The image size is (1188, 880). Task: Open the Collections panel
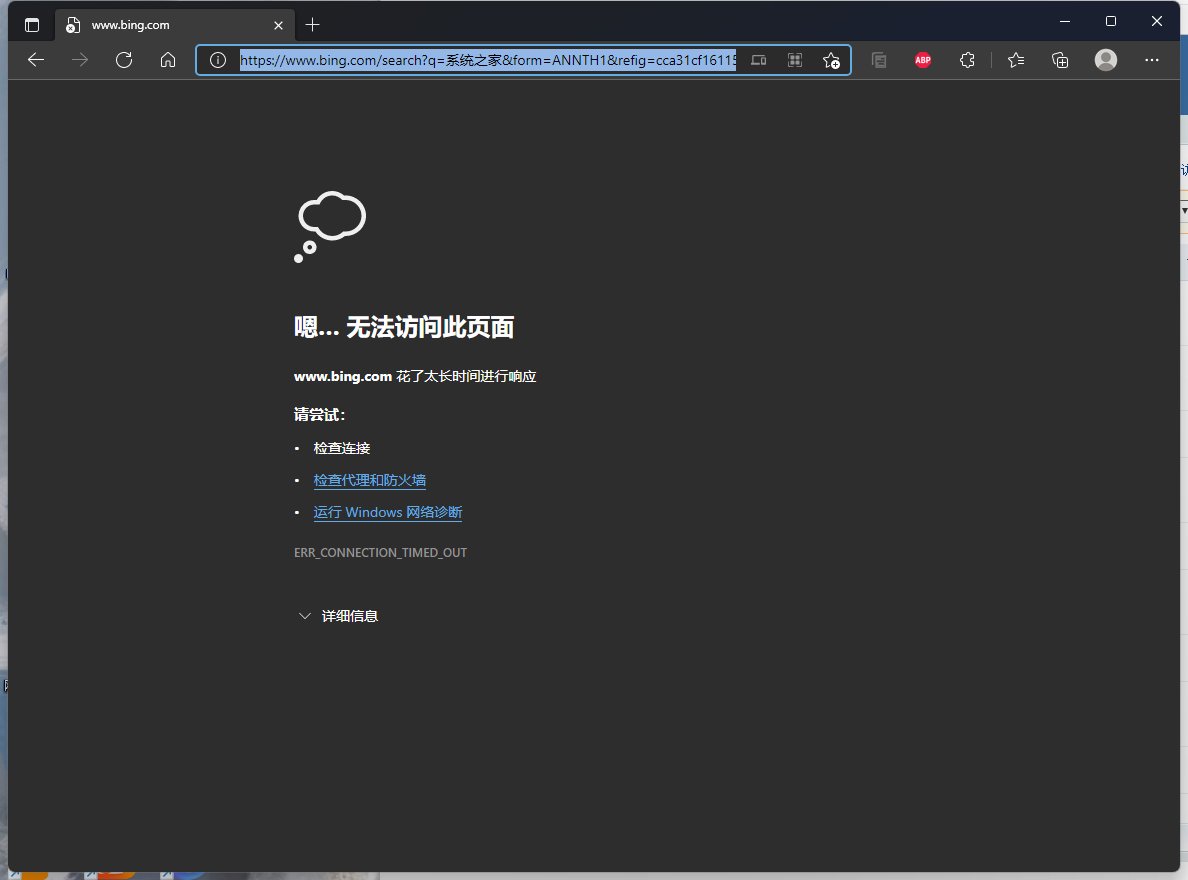[x=1060, y=60]
